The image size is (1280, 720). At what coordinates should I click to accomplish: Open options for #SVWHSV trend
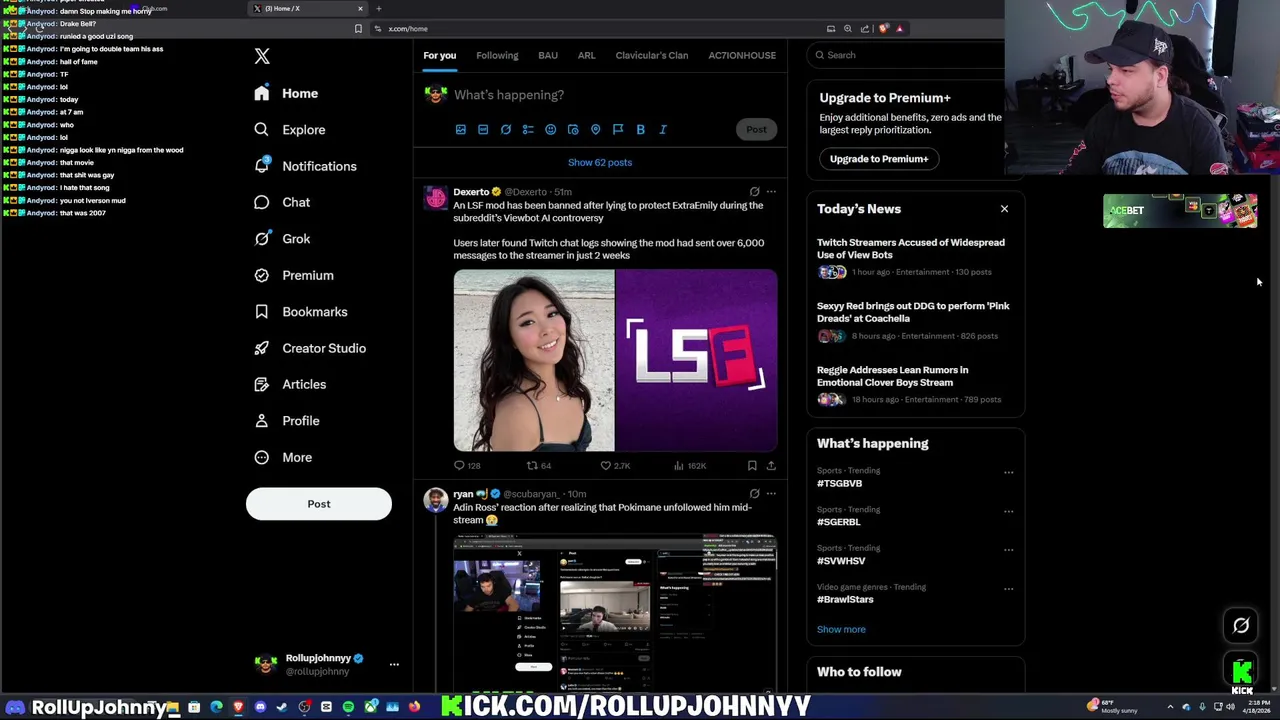[x=1008, y=550]
